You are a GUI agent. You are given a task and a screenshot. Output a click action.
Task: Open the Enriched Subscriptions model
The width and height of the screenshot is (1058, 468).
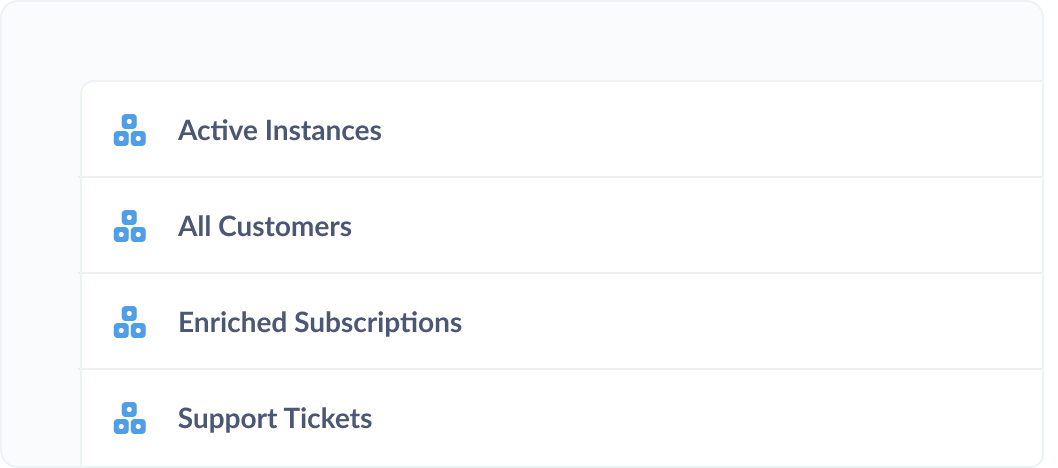(320, 322)
